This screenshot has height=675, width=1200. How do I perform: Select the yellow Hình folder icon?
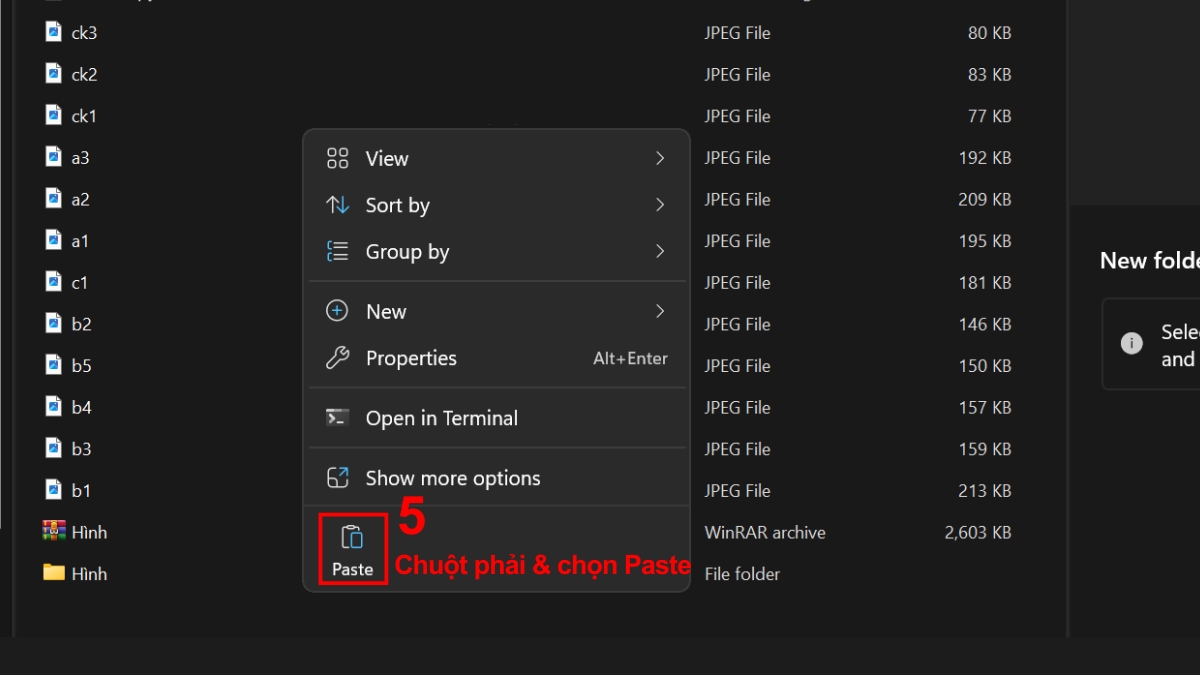click(54, 573)
